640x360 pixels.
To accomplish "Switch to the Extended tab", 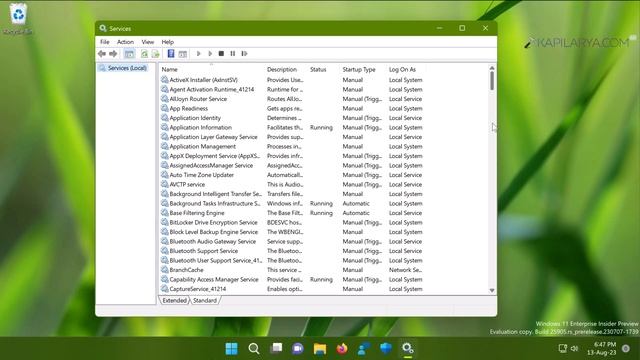I will point(174,300).
